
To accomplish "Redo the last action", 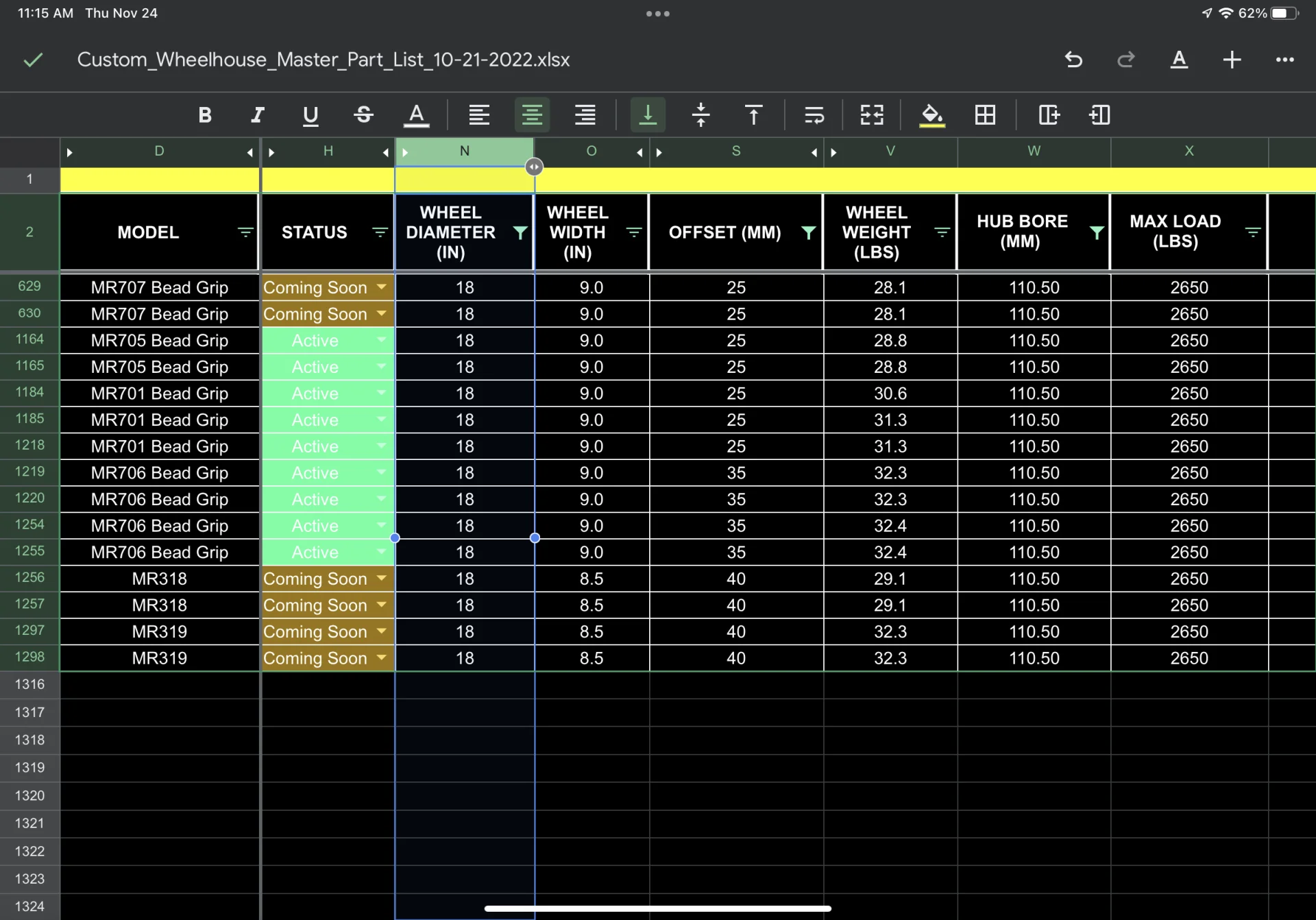I will 1125,60.
